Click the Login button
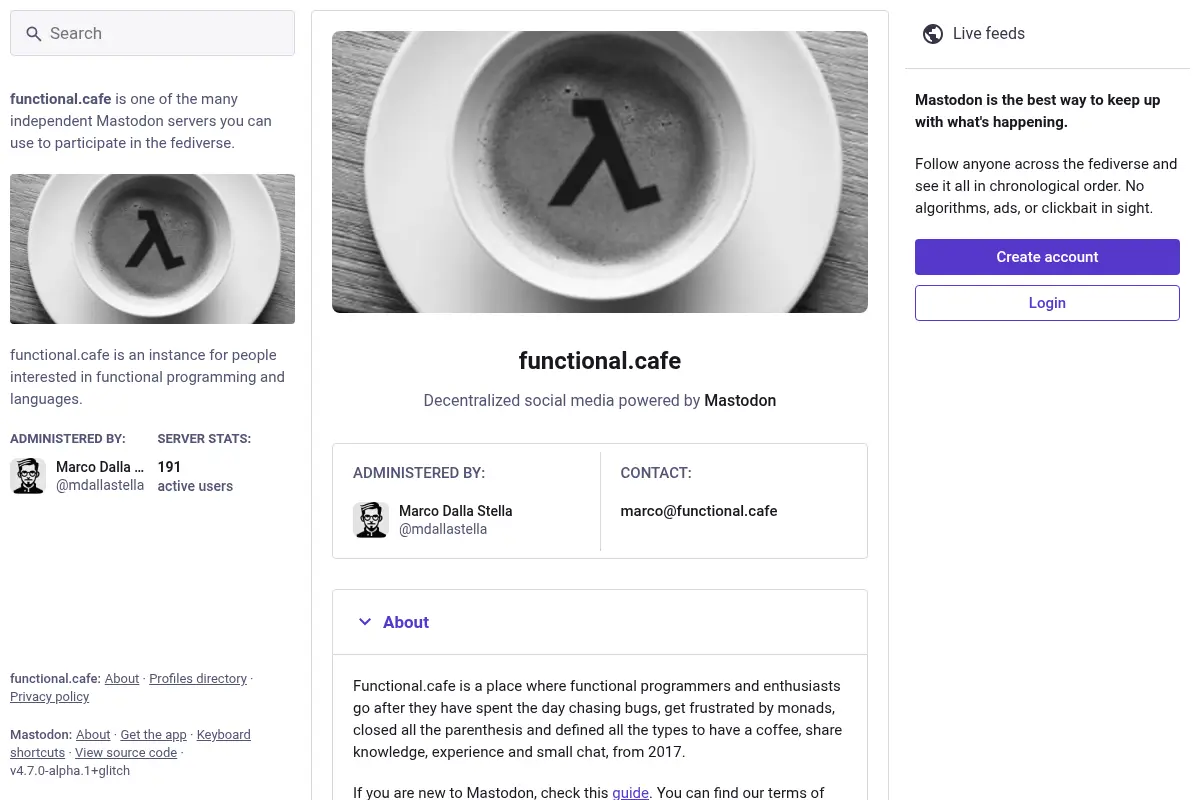 point(1047,303)
